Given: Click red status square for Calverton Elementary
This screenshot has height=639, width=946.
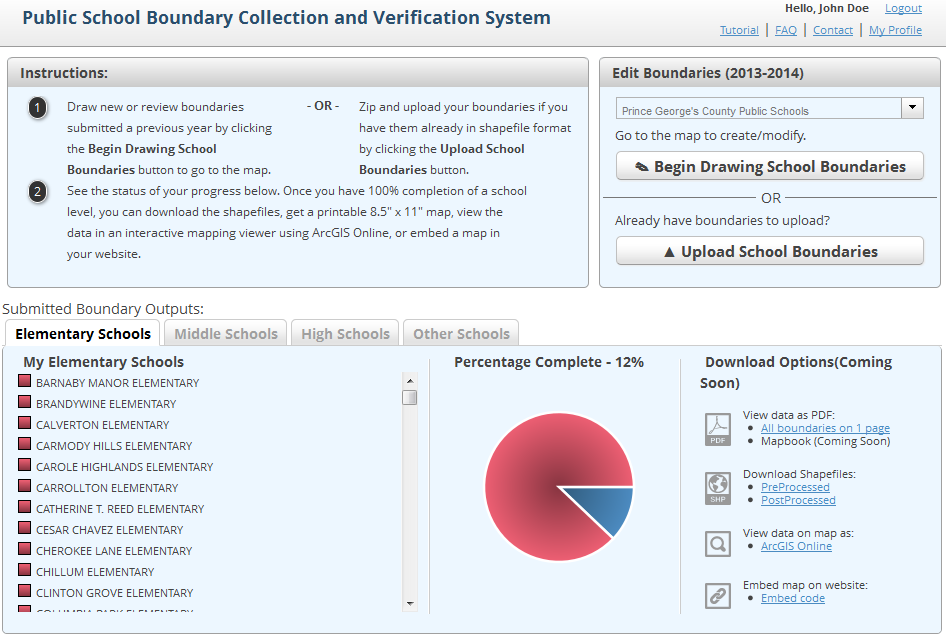Looking at the screenshot, I should pyautogui.click(x=24, y=423).
